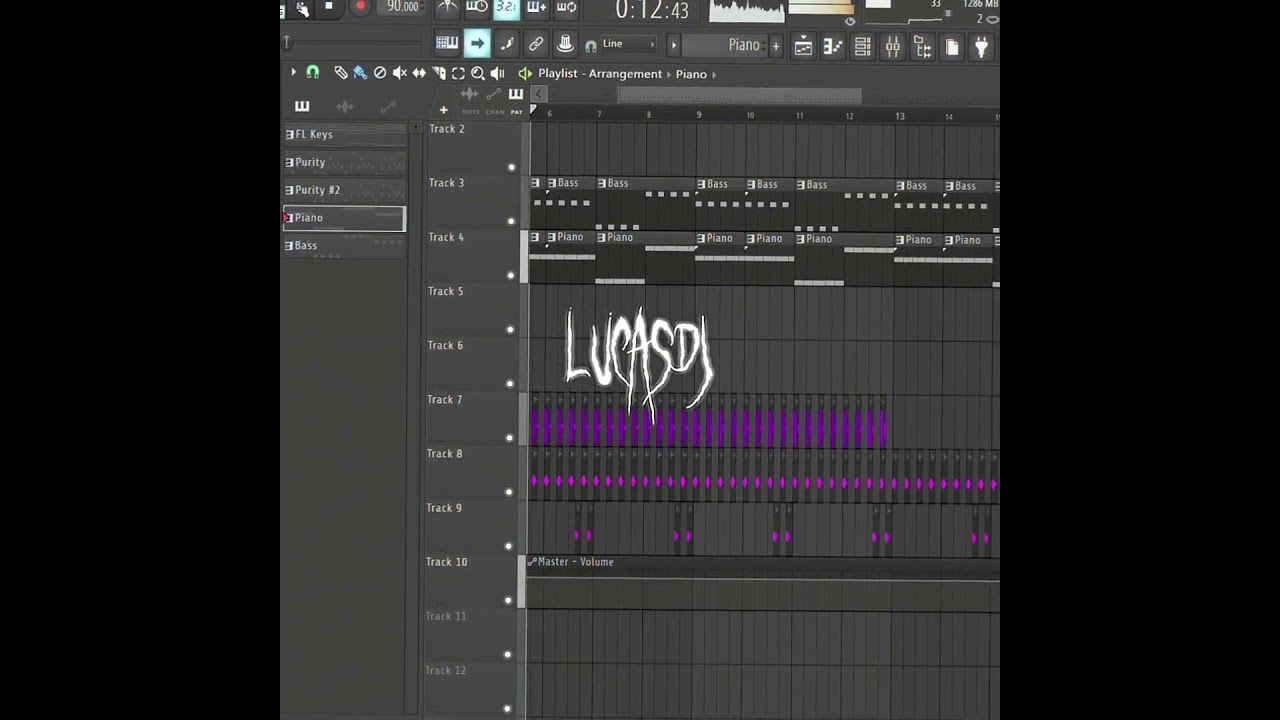Enable typing keyboard to piano
Screen dimensions: 1280x720
447,44
